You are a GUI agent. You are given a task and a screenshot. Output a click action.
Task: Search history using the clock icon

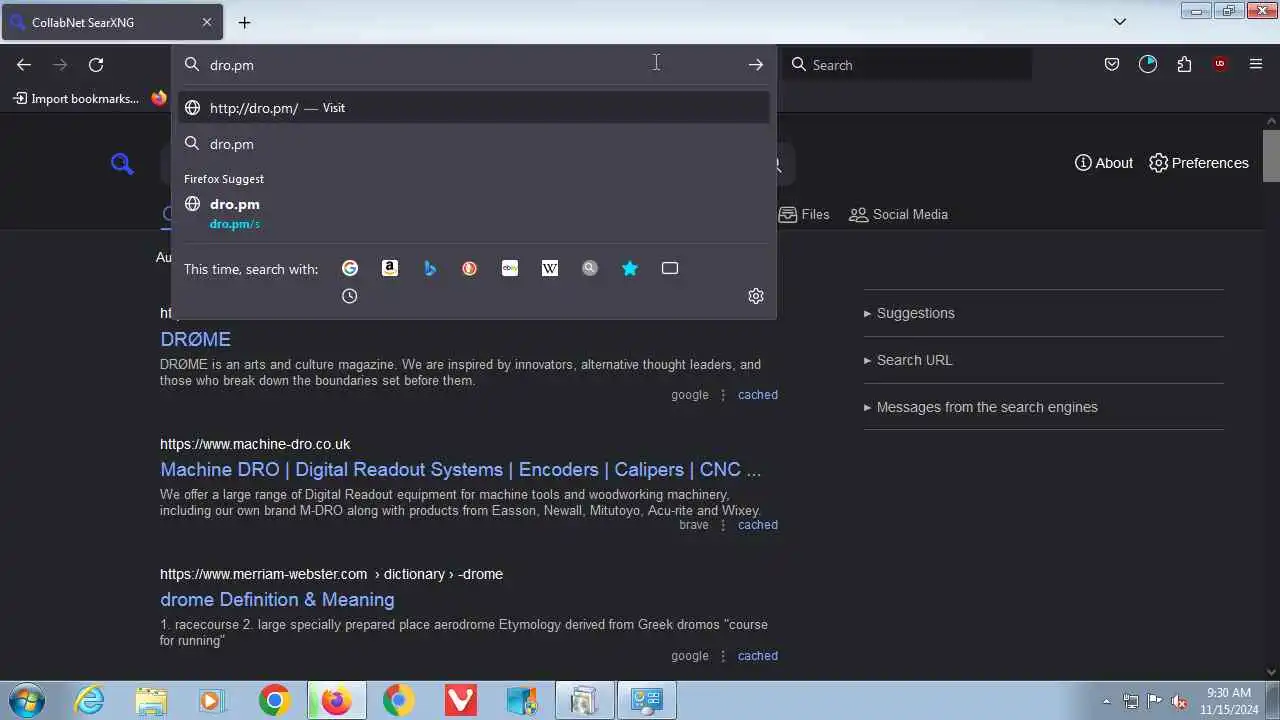[x=350, y=296]
